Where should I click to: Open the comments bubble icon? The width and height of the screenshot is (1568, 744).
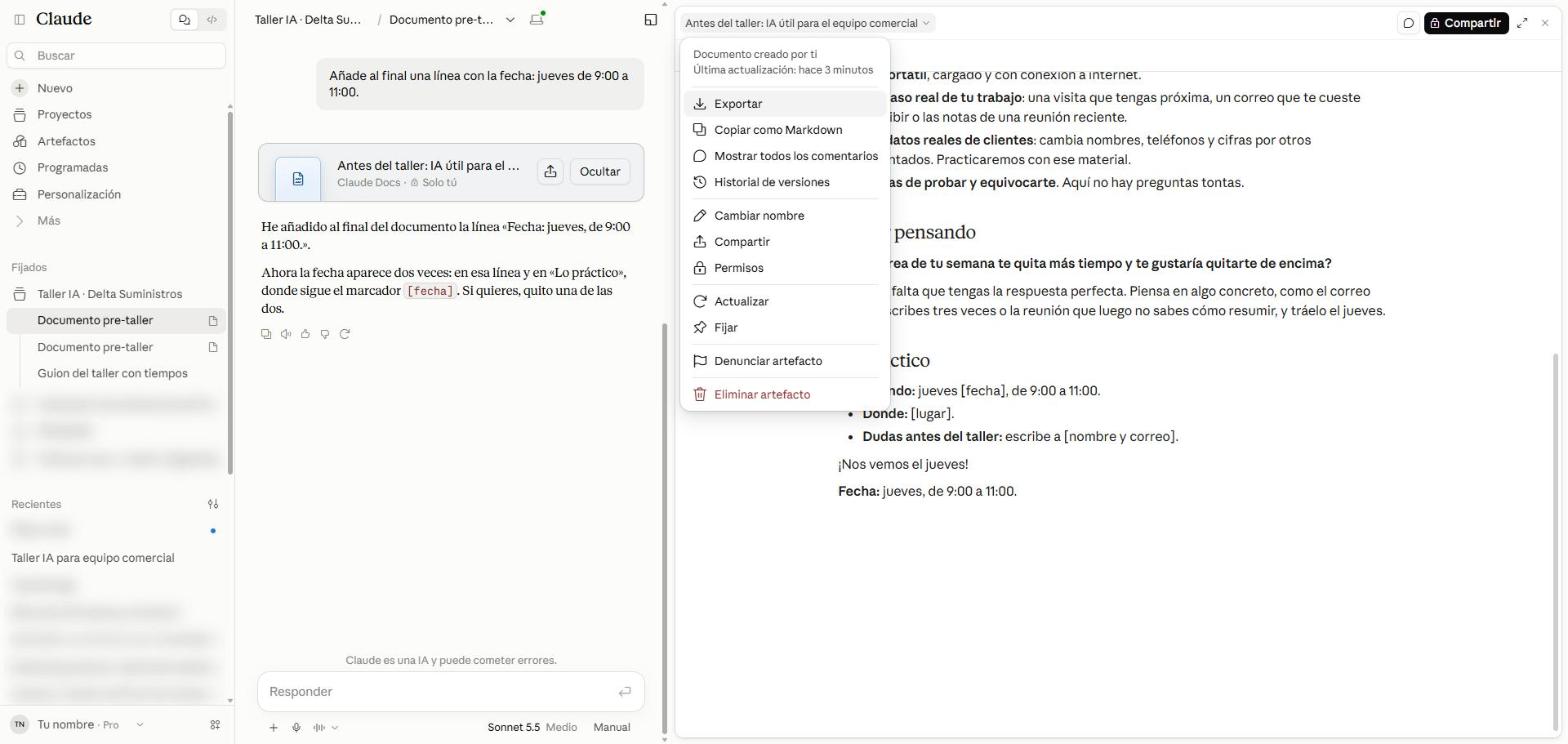pos(1408,23)
